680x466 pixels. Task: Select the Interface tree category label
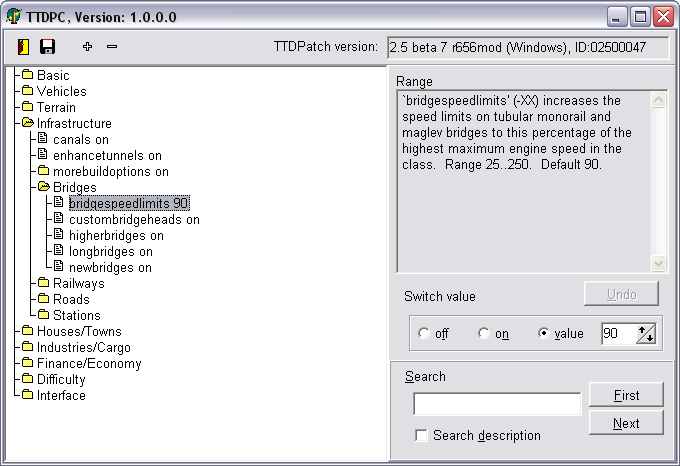coord(61,396)
